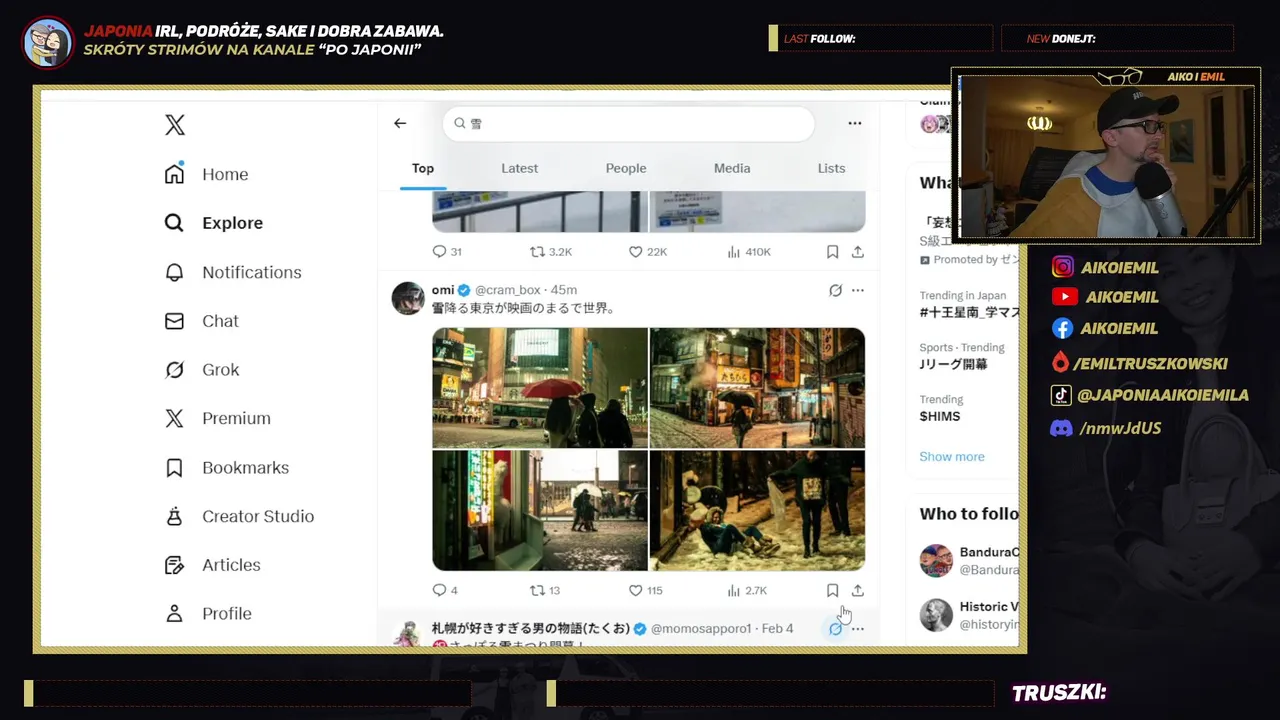The width and height of the screenshot is (1280, 720).
Task: Click the Feb 4 post timestamp
Action: pos(777,628)
